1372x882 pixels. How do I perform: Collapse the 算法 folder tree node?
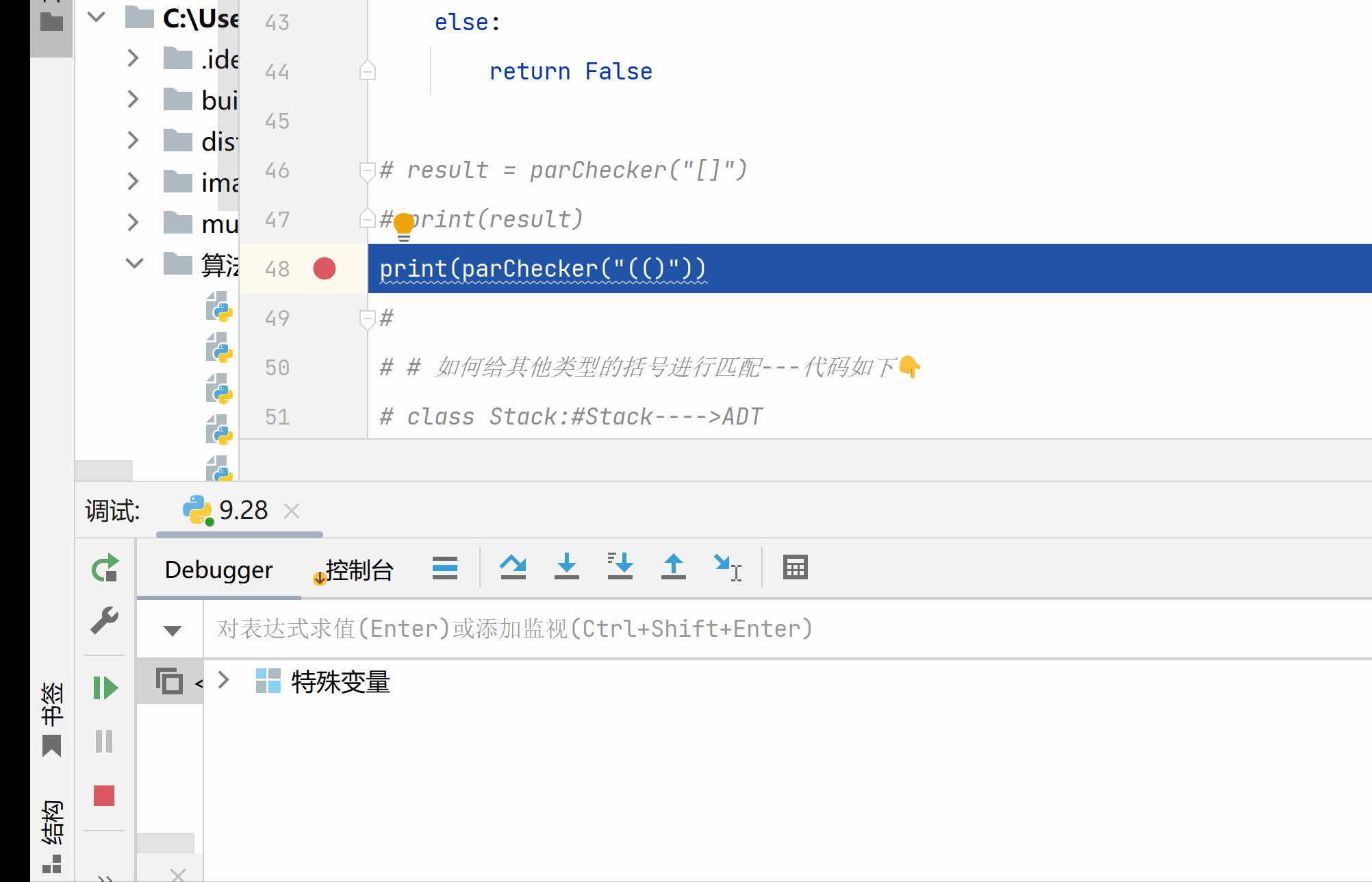tap(134, 263)
